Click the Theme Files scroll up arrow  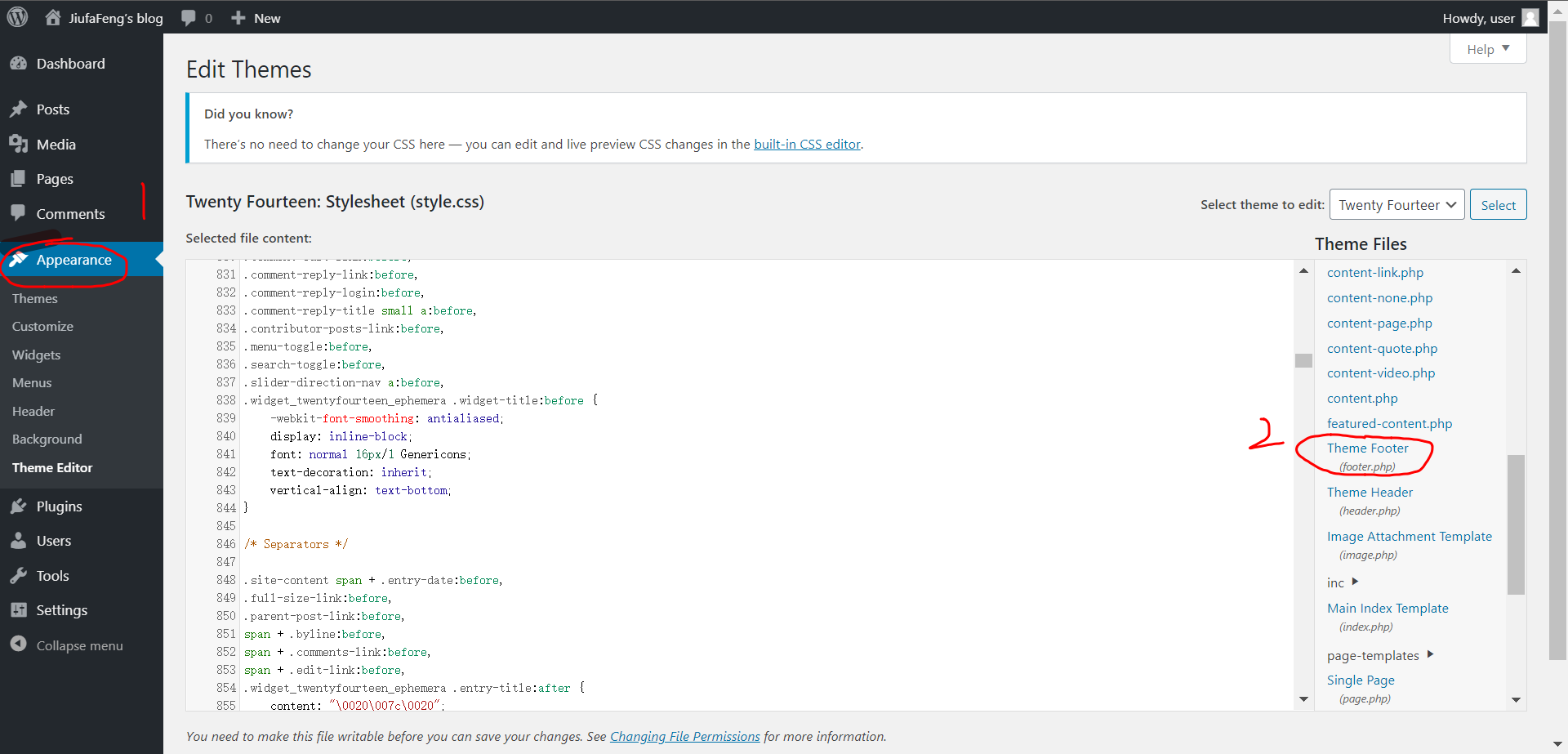point(1516,270)
